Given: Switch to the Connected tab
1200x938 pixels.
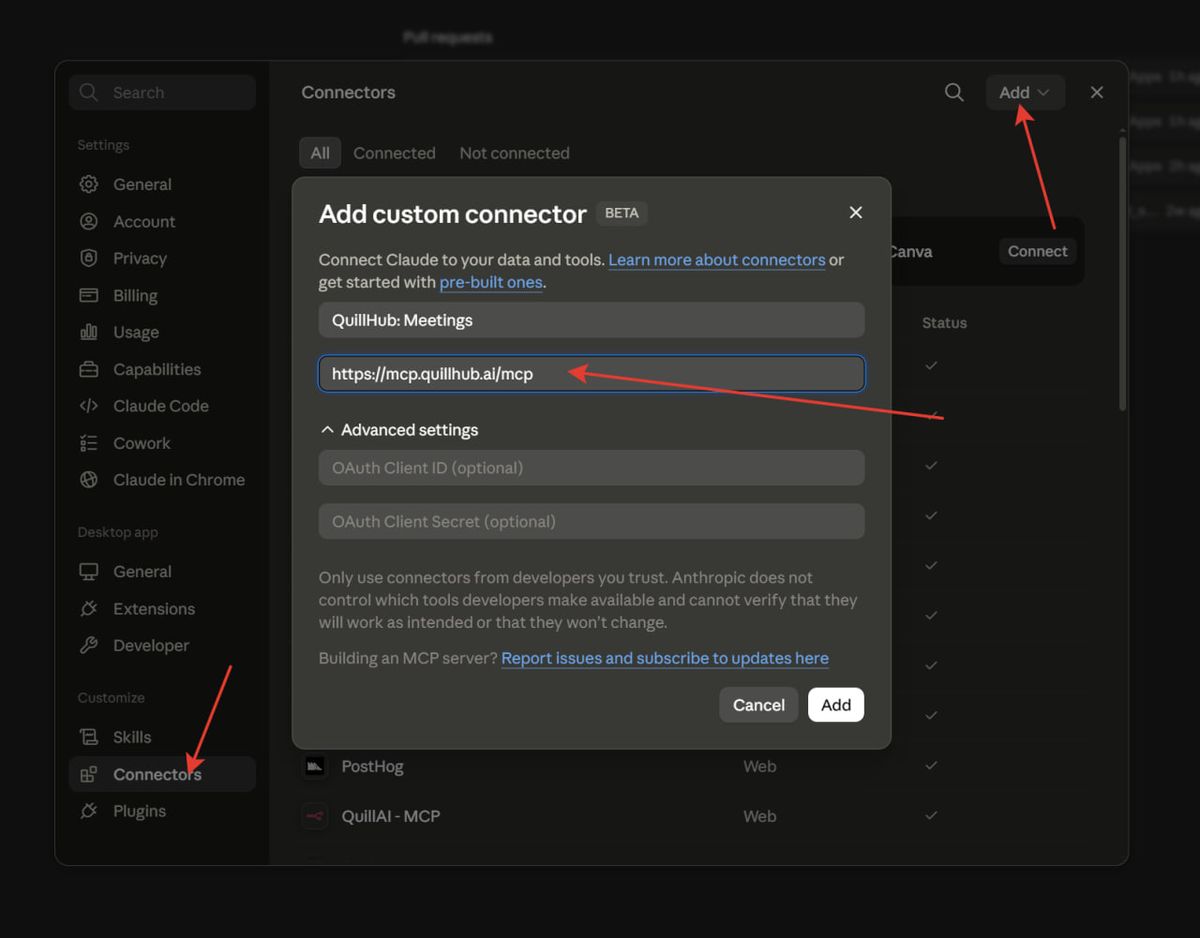Looking at the screenshot, I should [x=394, y=153].
